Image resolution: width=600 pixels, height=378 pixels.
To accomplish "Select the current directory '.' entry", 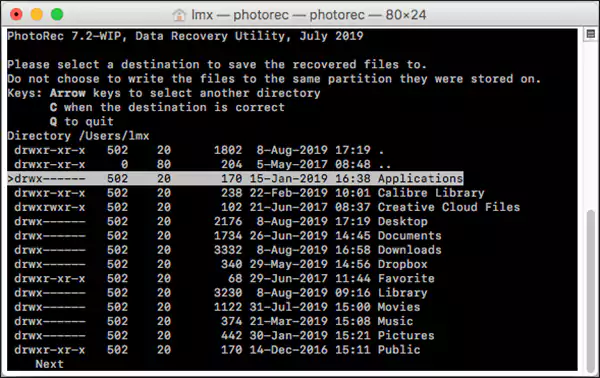I will tap(199, 150).
